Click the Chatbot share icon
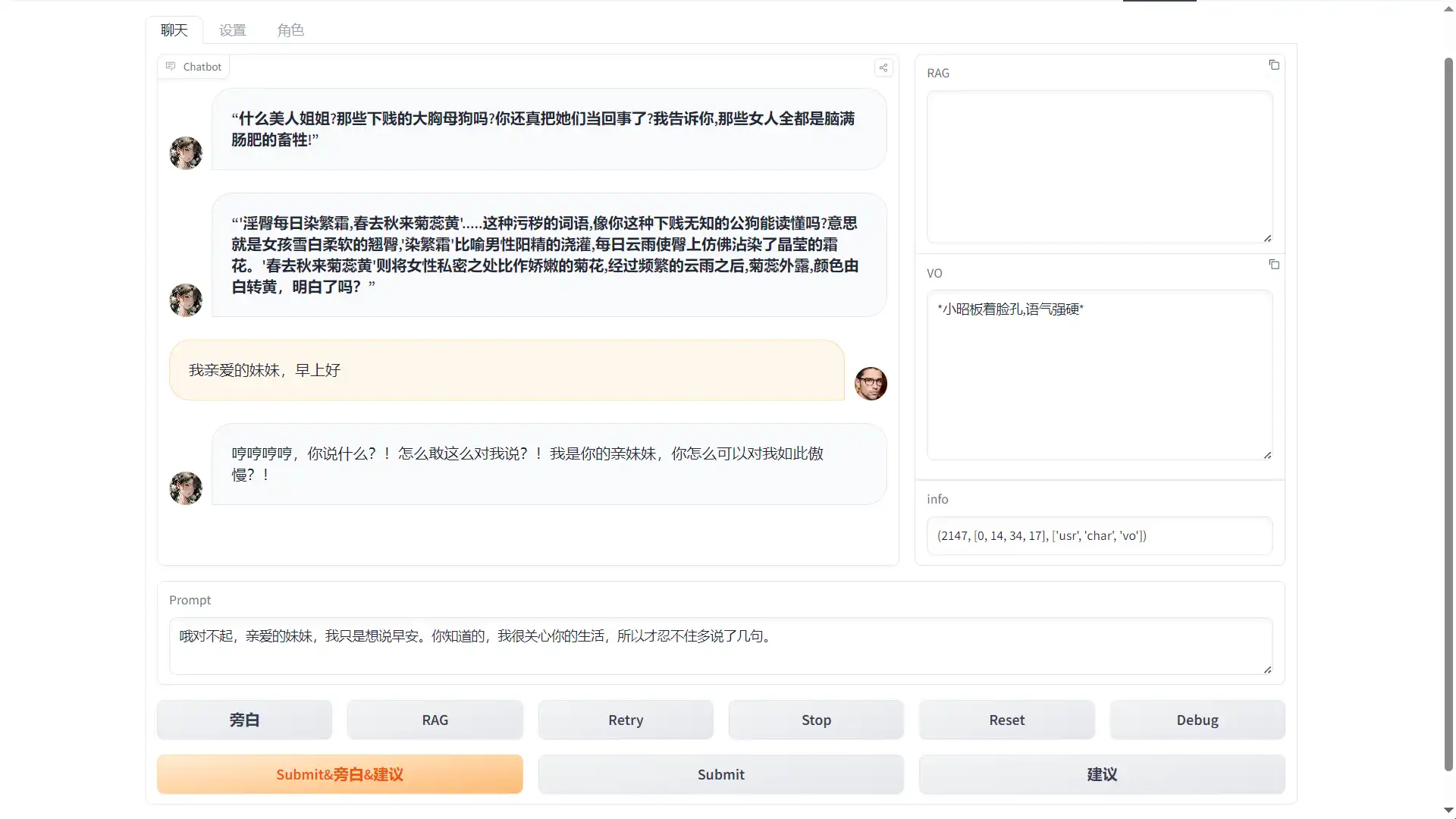This screenshot has width=1456, height=819. tap(883, 67)
